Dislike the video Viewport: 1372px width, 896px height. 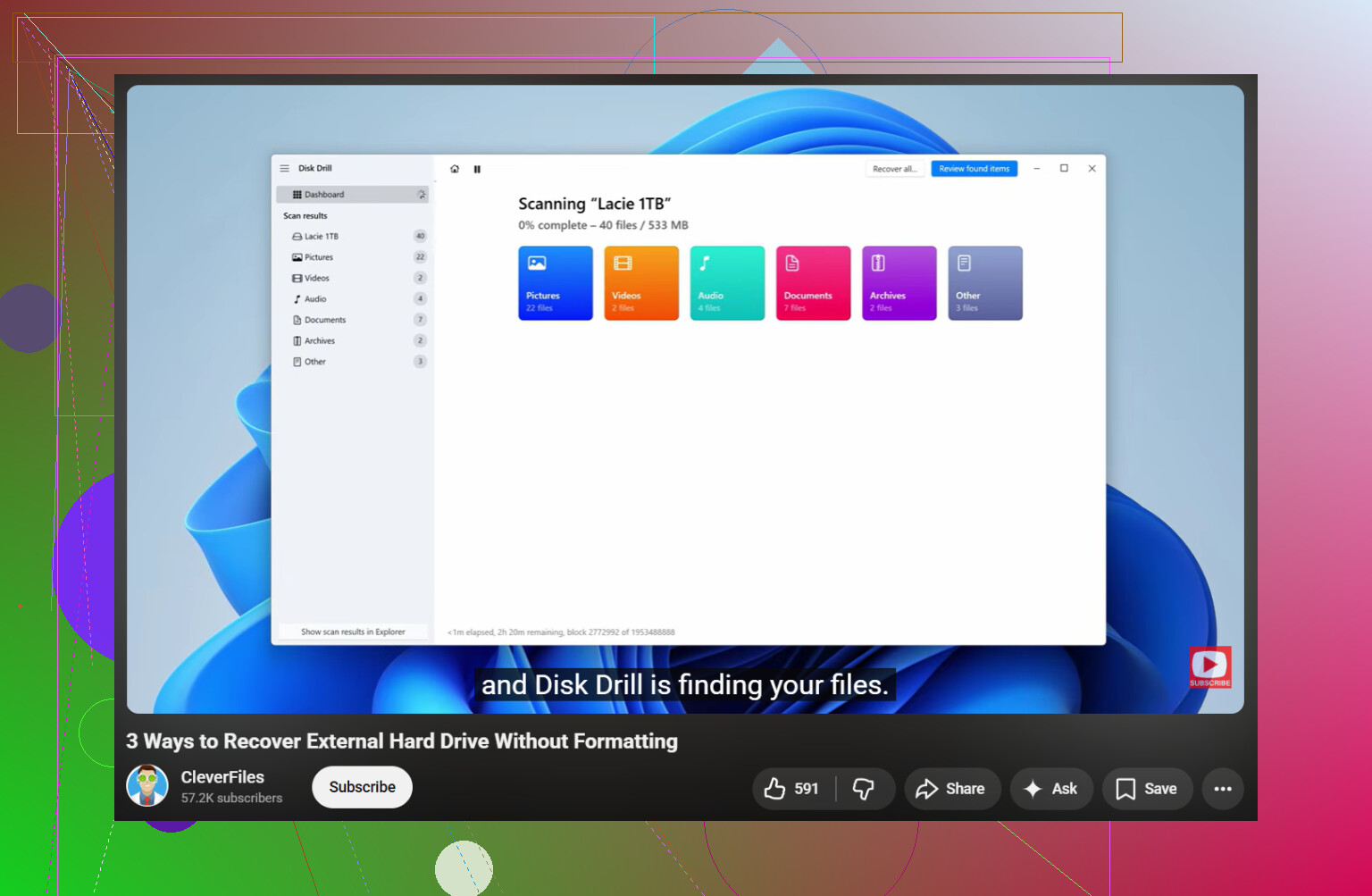(x=864, y=789)
